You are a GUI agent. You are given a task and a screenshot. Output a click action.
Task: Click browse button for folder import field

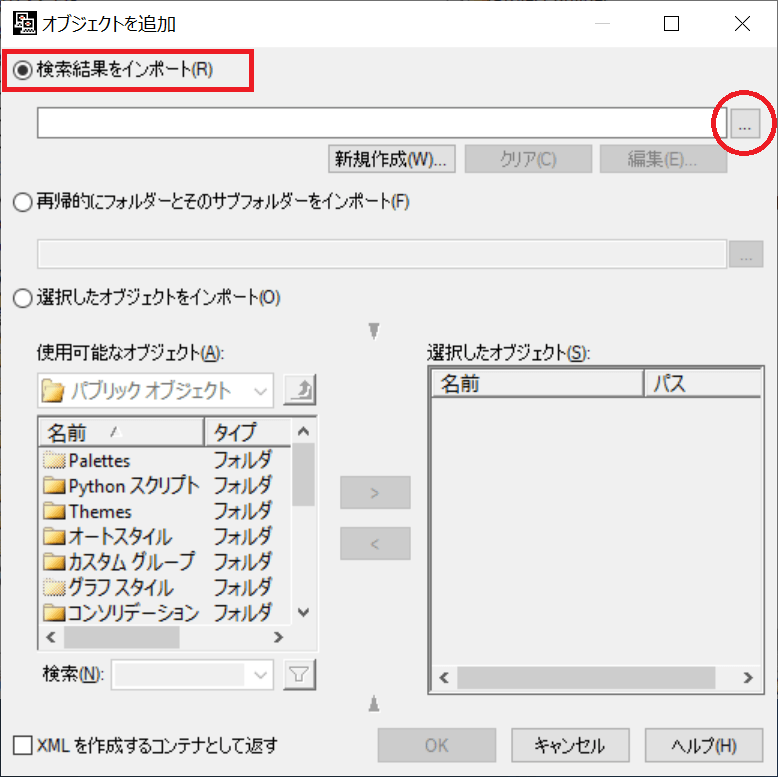click(x=746, y=255)
